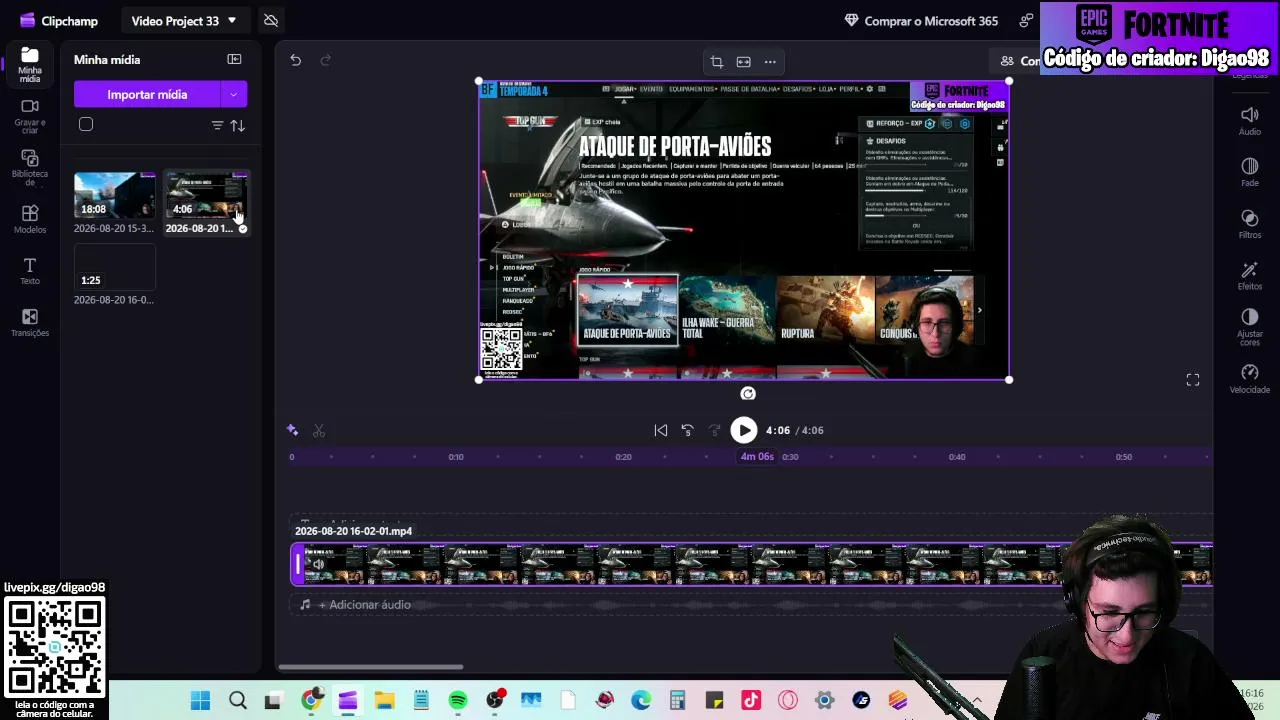This screenshot has width=1280, height=720.
Task: Select the crop tool above the preview
Action: [x=717, y=62]
